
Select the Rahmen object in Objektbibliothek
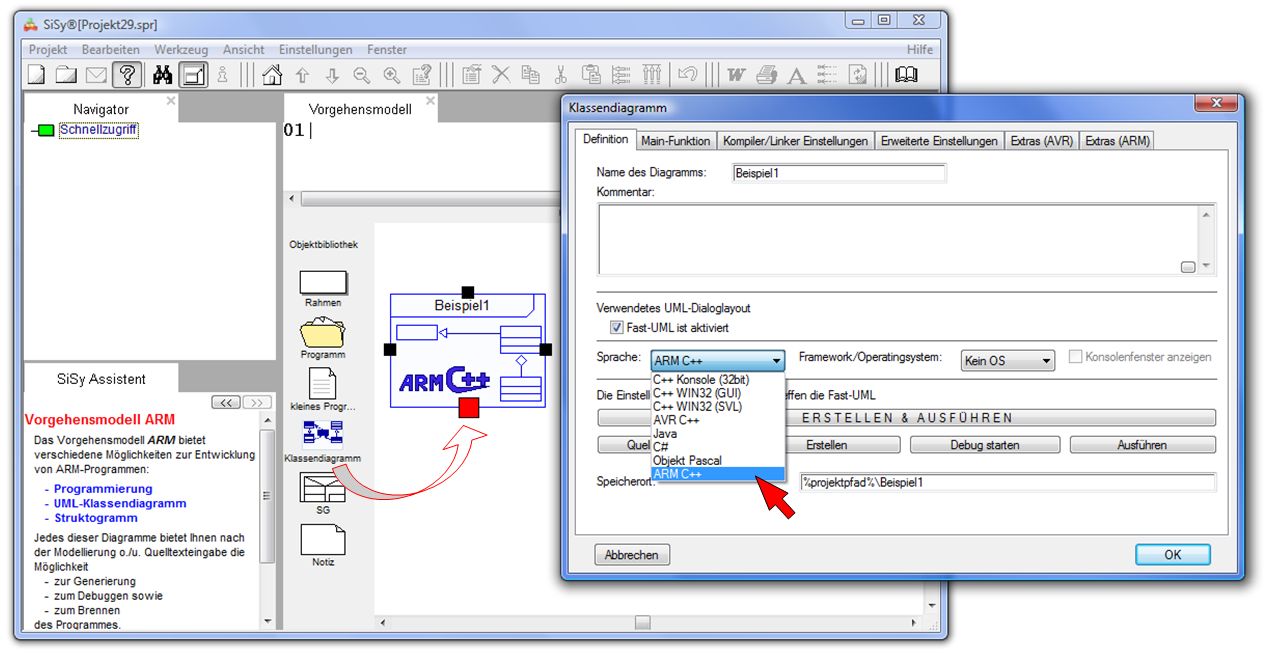pyautogui.click(x=323, y=288)
